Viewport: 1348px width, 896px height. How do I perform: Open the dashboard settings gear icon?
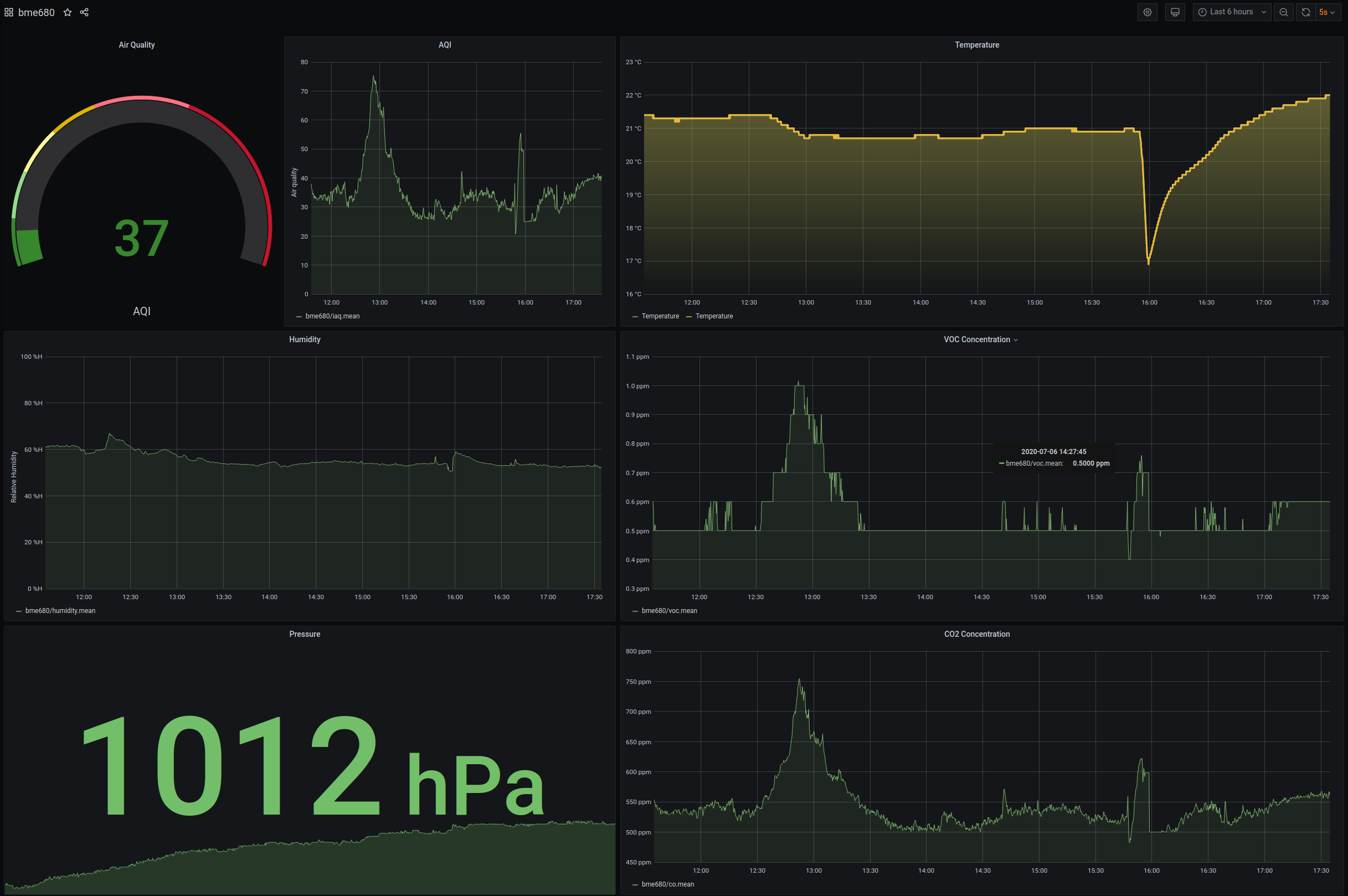1148,12
